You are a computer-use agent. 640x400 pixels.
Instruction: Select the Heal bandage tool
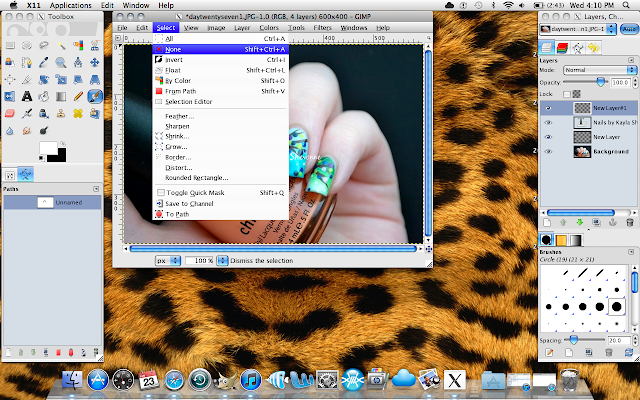pos(78,113)
